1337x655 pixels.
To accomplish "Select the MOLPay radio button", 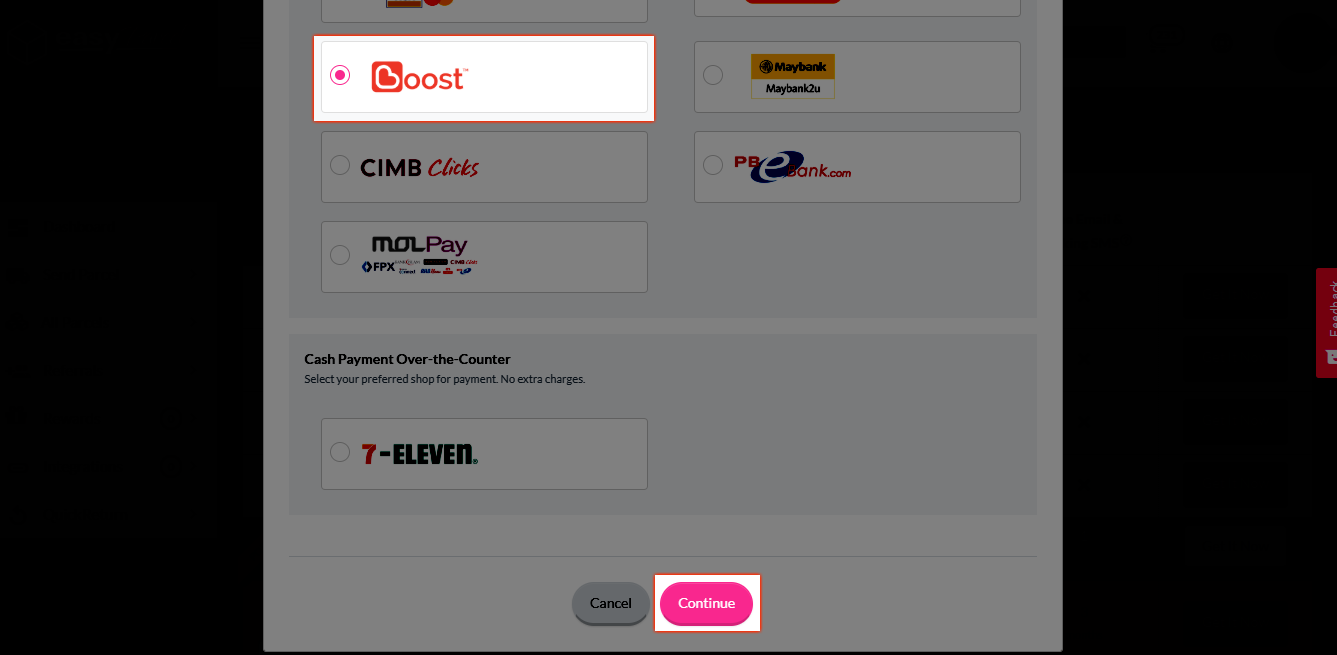I will (x=340, y=255).
